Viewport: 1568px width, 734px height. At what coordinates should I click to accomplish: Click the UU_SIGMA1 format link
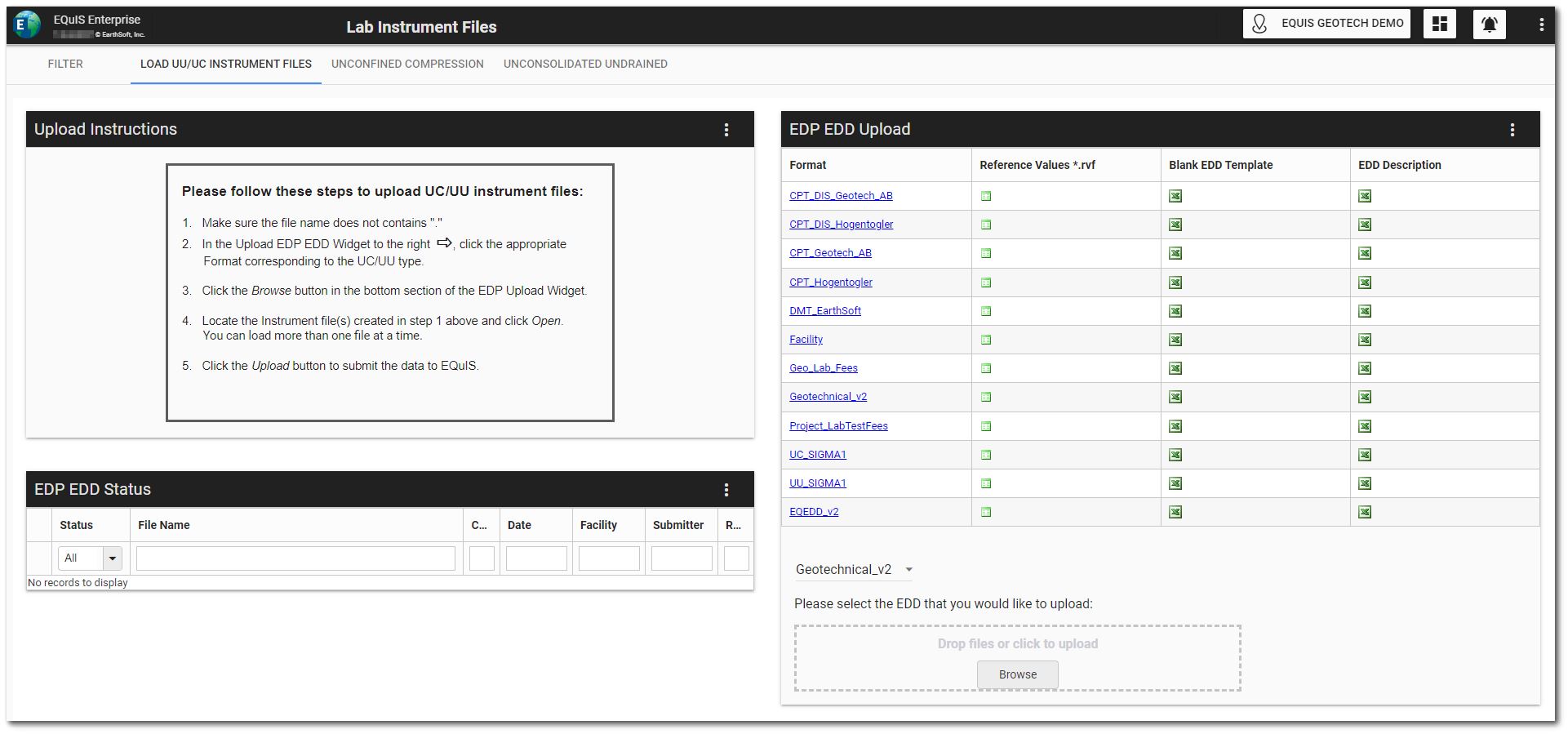click(818, 483)
